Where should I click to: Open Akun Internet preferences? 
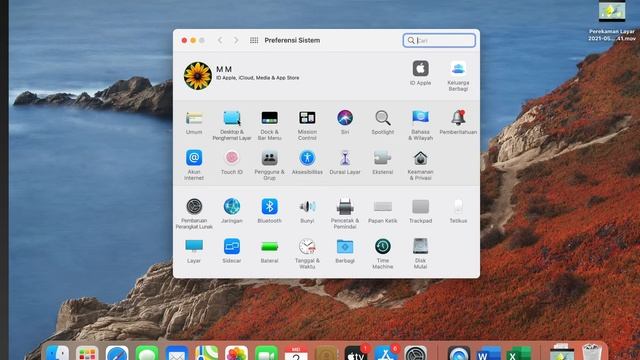[194, 165]
